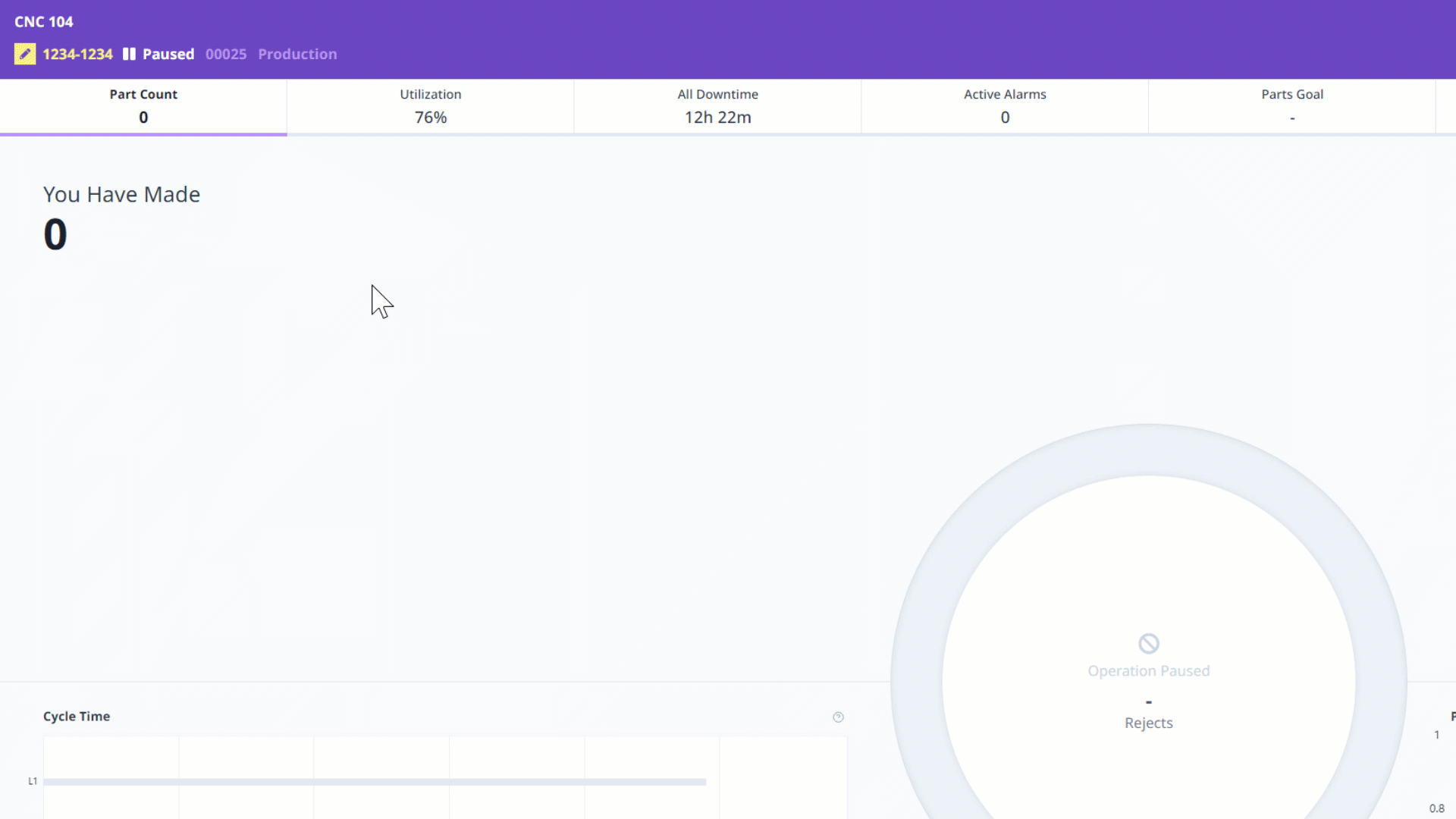Image resolution: width=1456 pixels, height=819 pixels.
Task: Click the L1 cycle time bar
Action: pyautogui.click(x=375, y=782)
